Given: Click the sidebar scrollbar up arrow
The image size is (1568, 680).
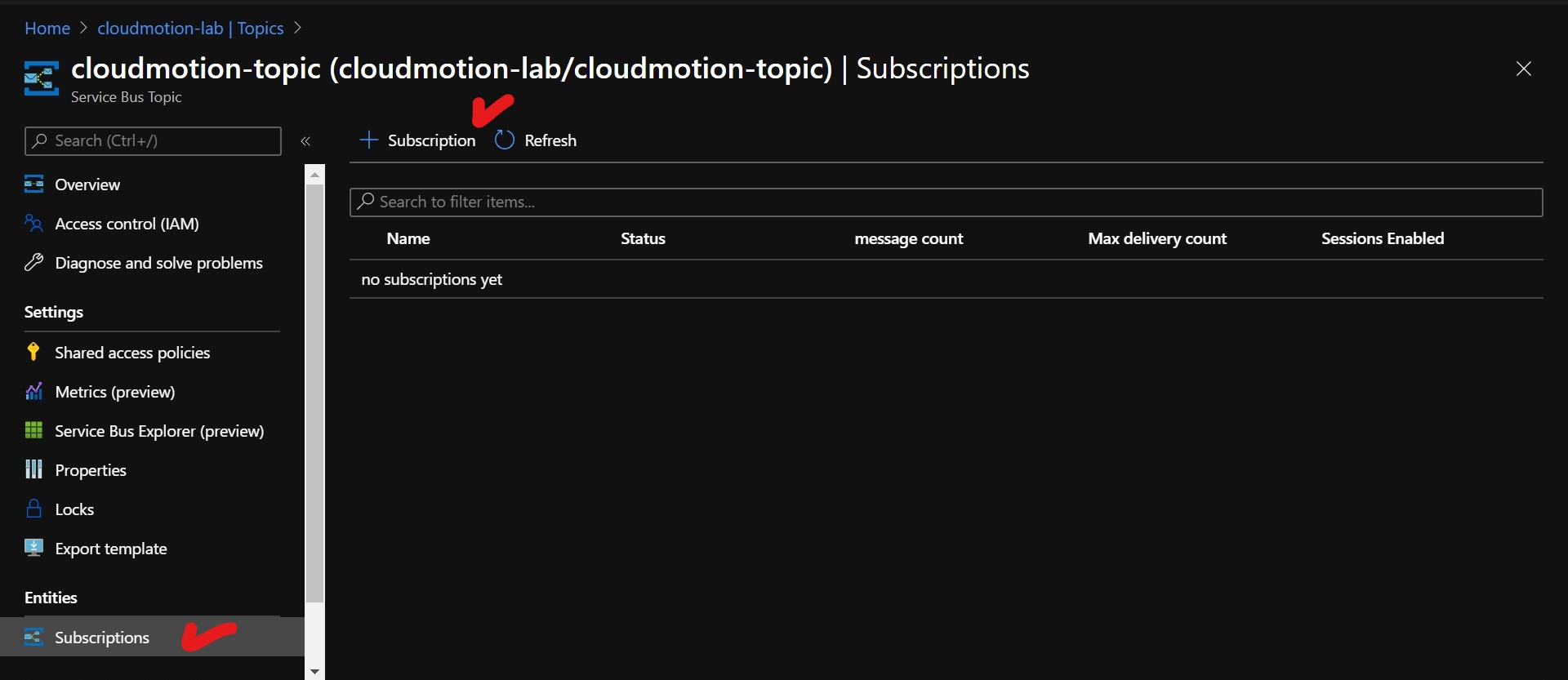Looking at the screenshot, I should [x=314, y=175].
